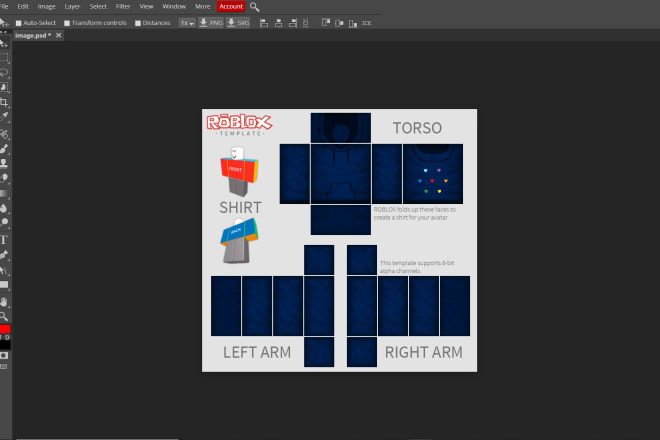Align layers to horizontal centers
The height and width of the screenshot is (440, 660).
click(x=278, y=23)
